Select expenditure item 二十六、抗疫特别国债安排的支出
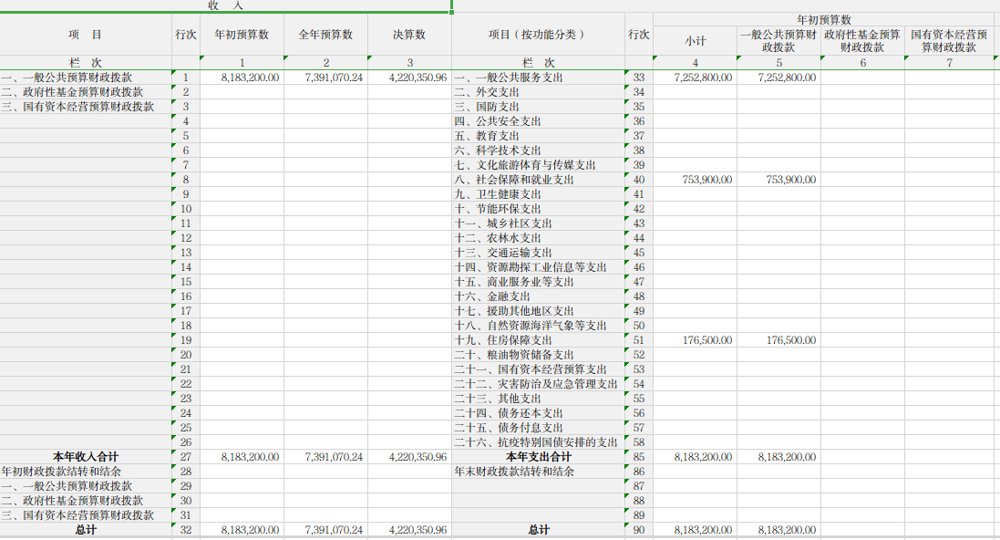The width and height of the screenshot is (1000, 540). pyautogui.click(x=538, y=442)
